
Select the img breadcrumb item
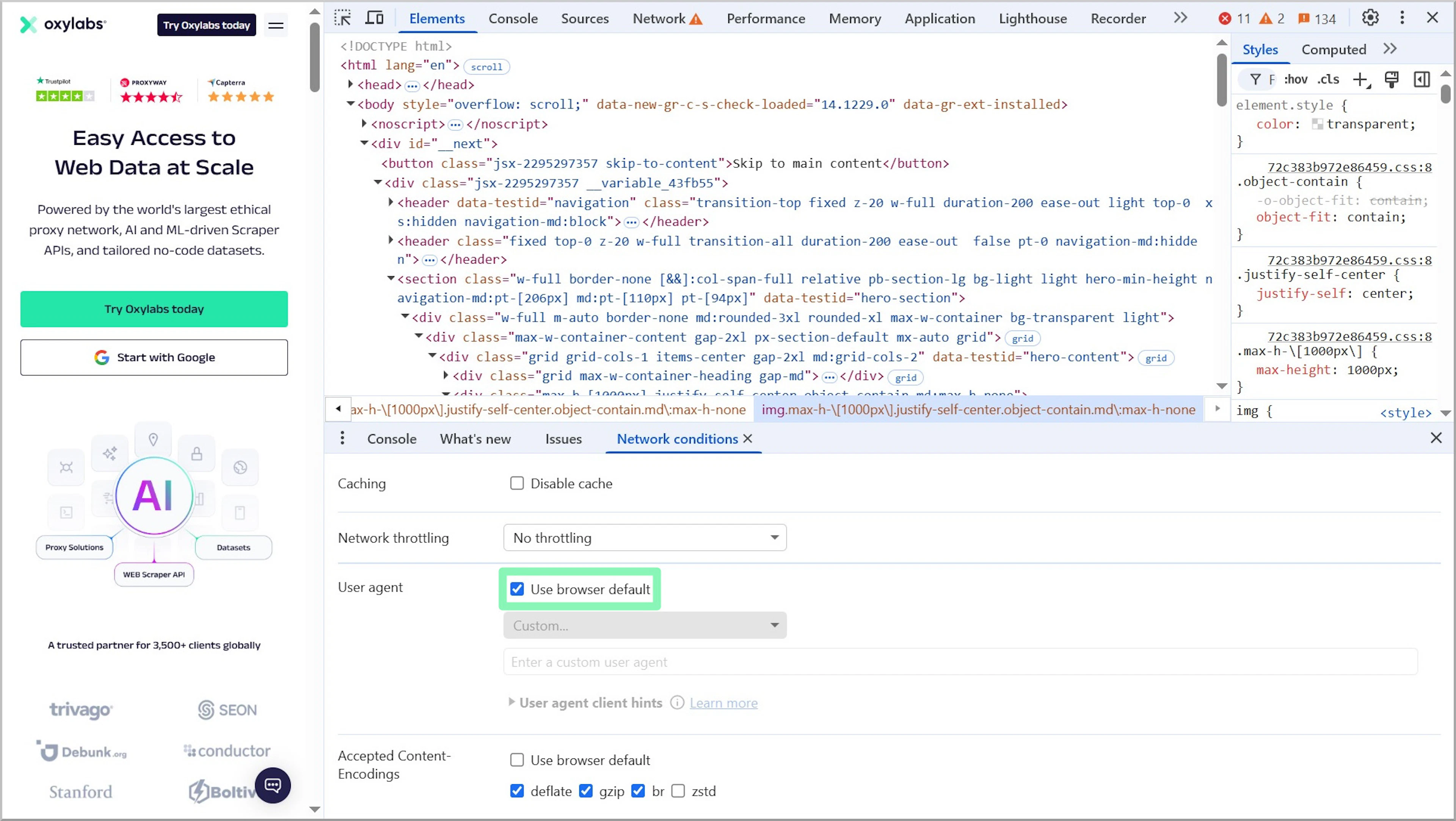[978, 409]
